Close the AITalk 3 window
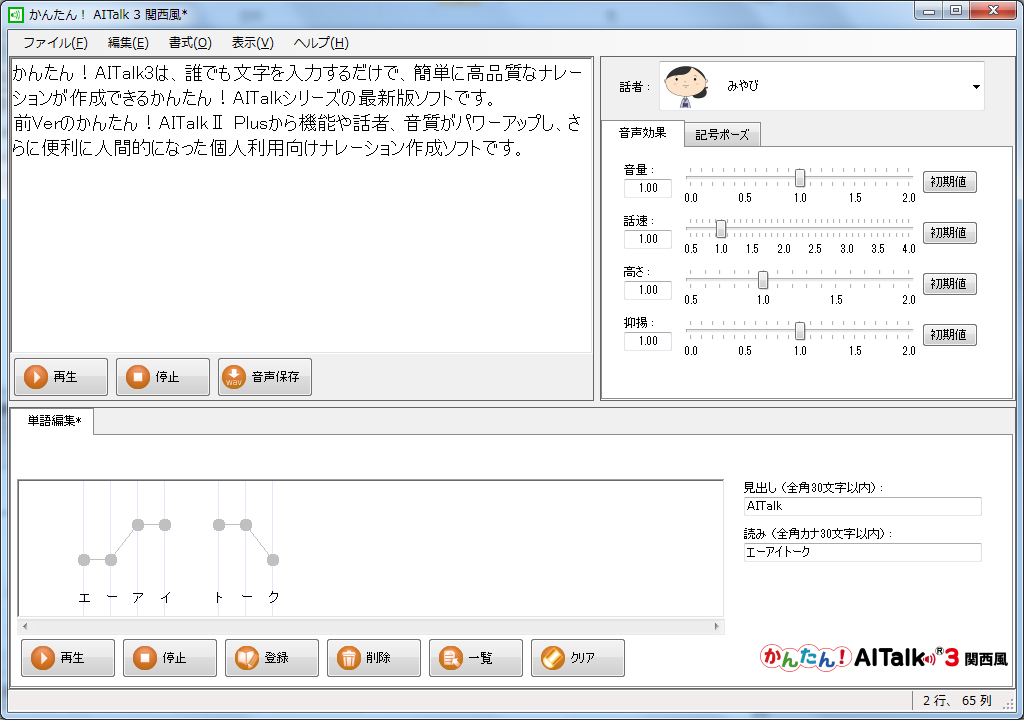 tap(993, 11)
